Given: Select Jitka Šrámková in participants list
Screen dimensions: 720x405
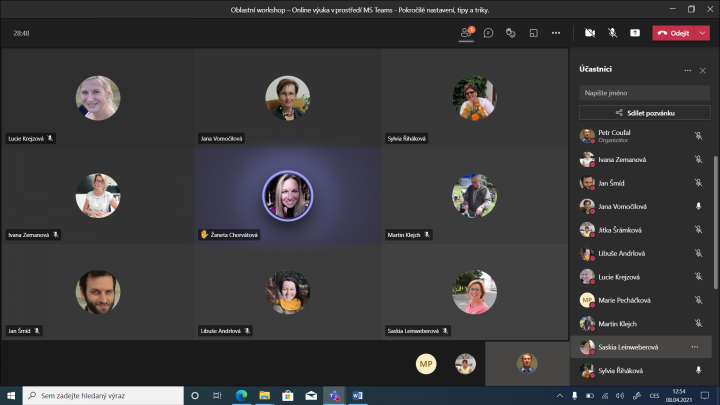Looking at the screenshot, I should 641,230.
